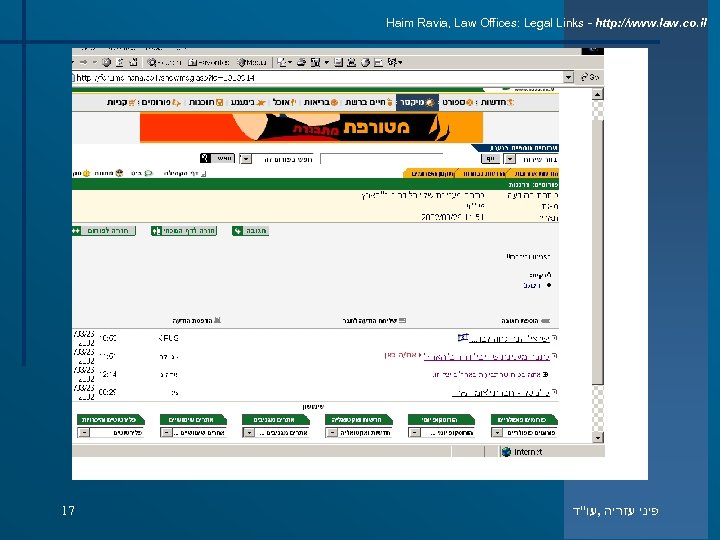Click the הוספת תגובה add reply link
Screen dimensions: 720x540
[x=525, y=321]
